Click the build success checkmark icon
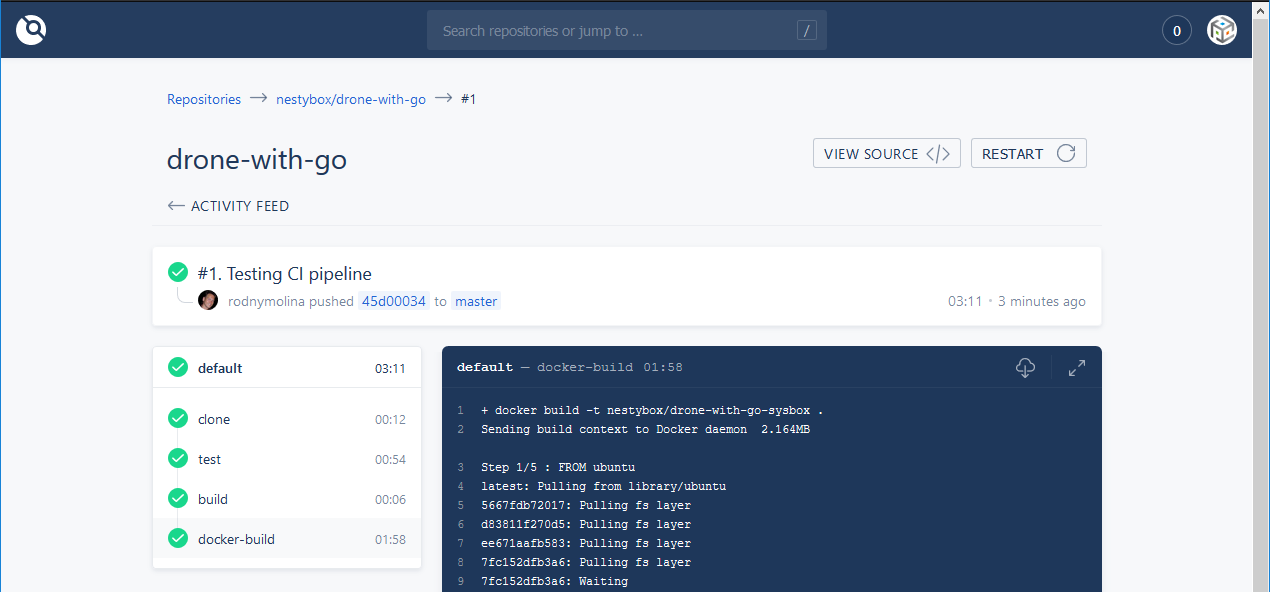This screenshot has height=592, width=1270. pos(178,273)
